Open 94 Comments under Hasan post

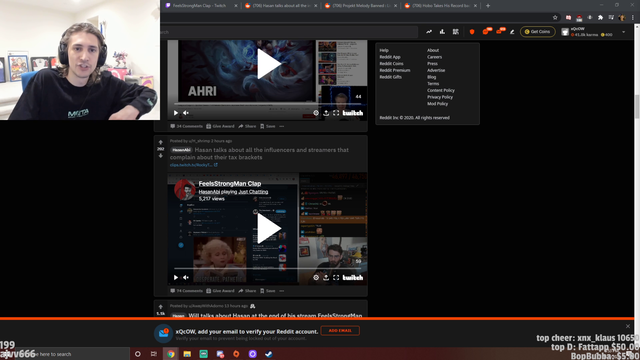coord(187,291)
